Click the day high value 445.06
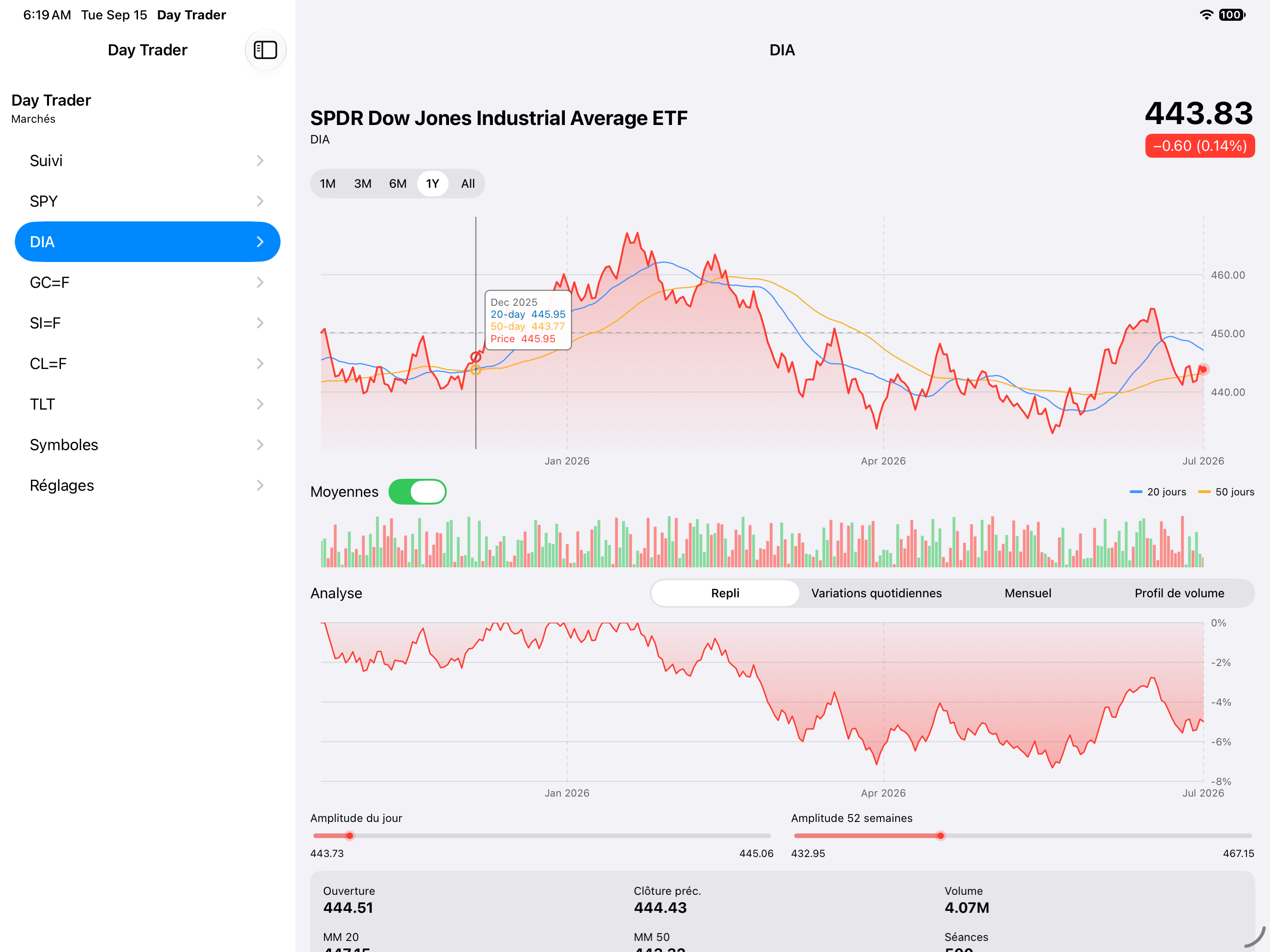The width and height of the screenshot is (1270, 952). coord(756,853)
